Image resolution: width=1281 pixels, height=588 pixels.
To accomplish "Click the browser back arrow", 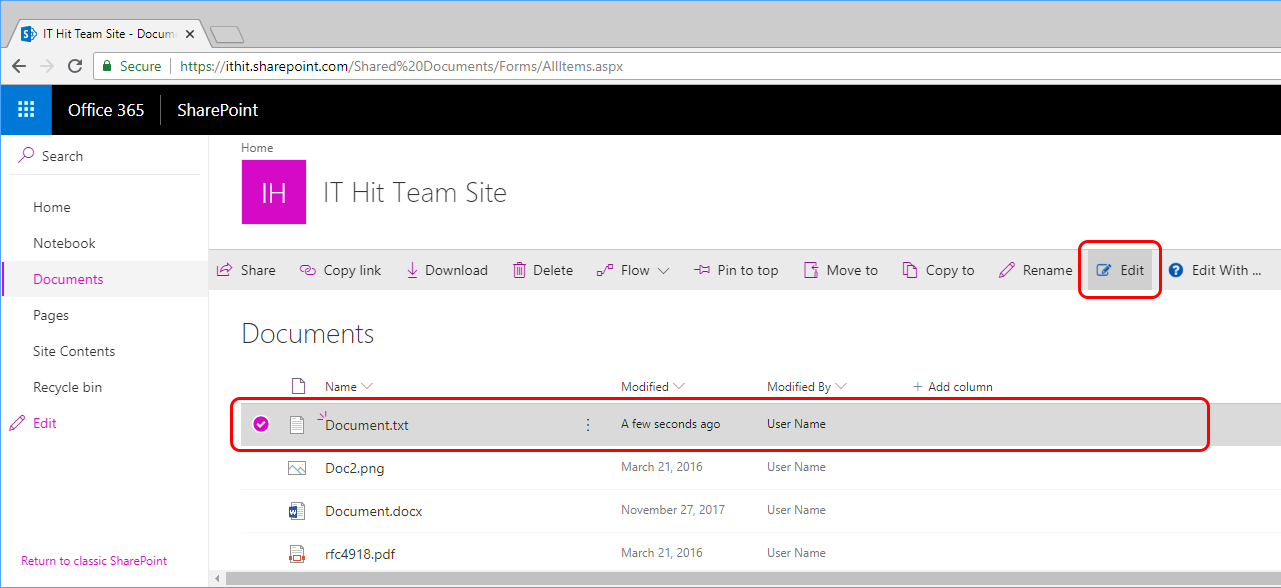I will [x=19, y=66].
